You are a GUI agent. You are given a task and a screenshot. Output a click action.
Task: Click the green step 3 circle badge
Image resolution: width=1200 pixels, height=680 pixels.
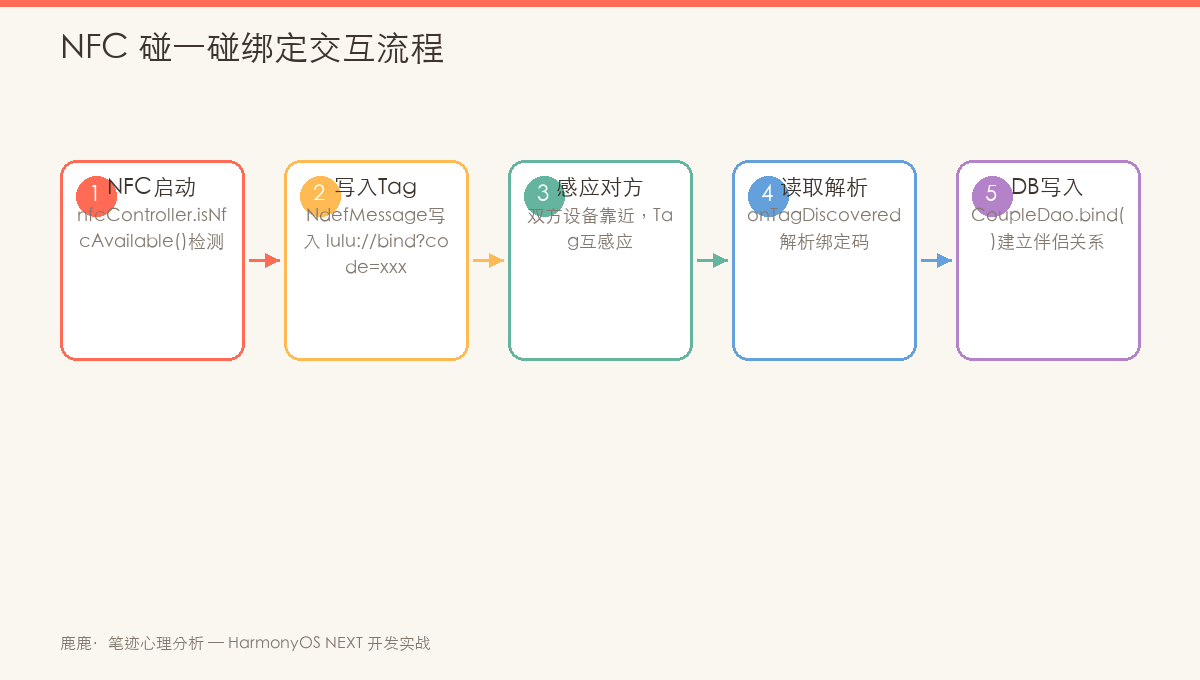tap(544, 194)
